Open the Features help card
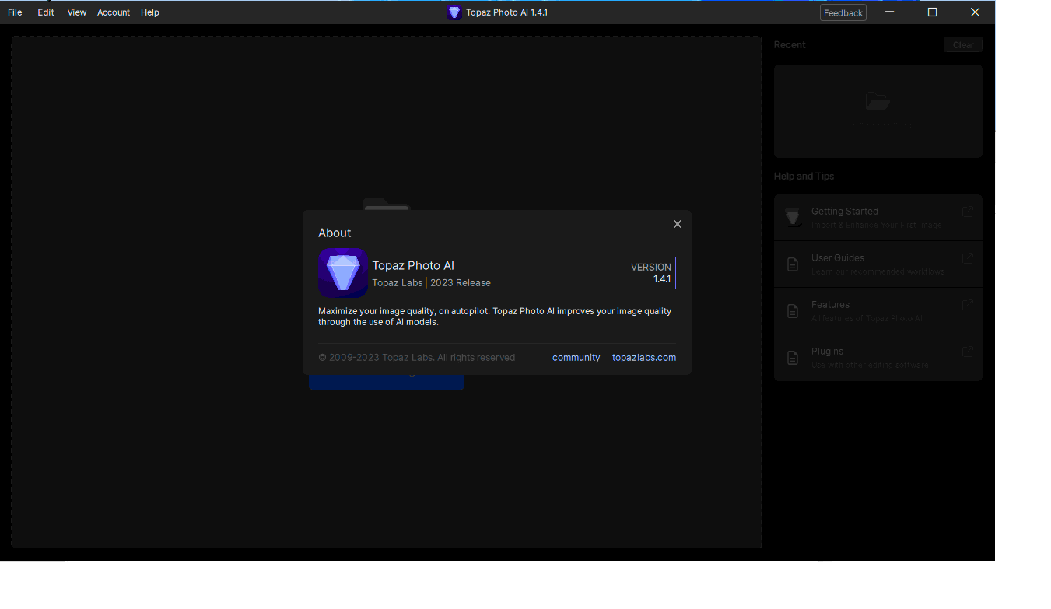Image resolution: width=1051 pixels, height=609 pixels. [x=878, y=311]
